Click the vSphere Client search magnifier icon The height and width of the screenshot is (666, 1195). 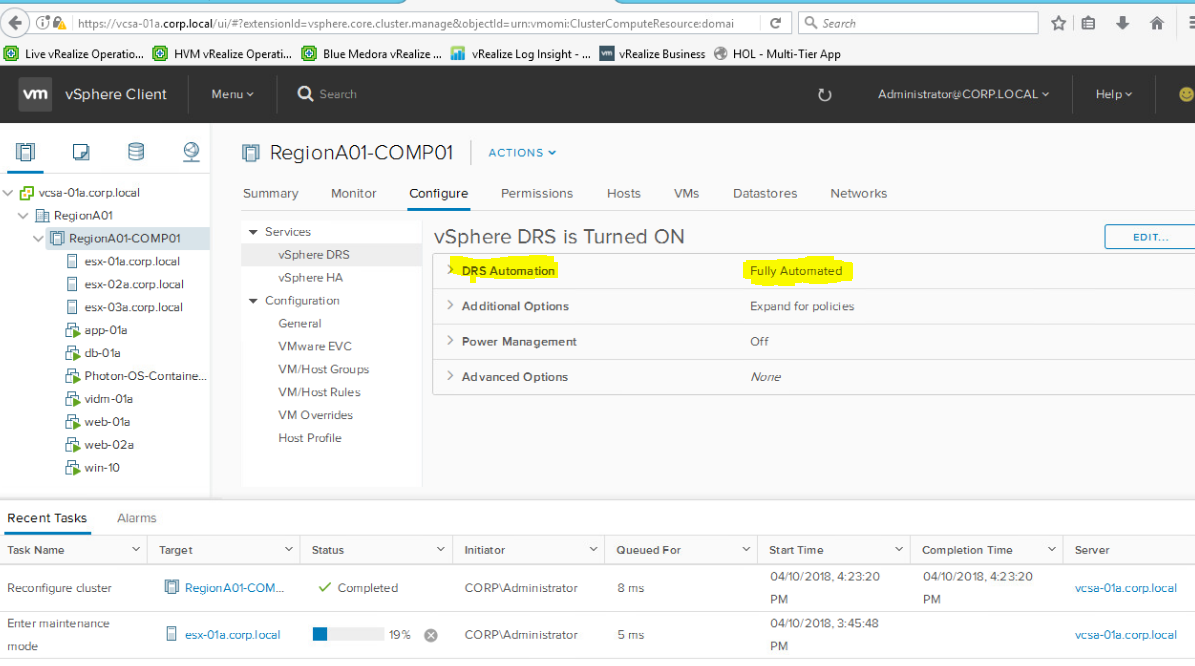[x=305, y=94]
